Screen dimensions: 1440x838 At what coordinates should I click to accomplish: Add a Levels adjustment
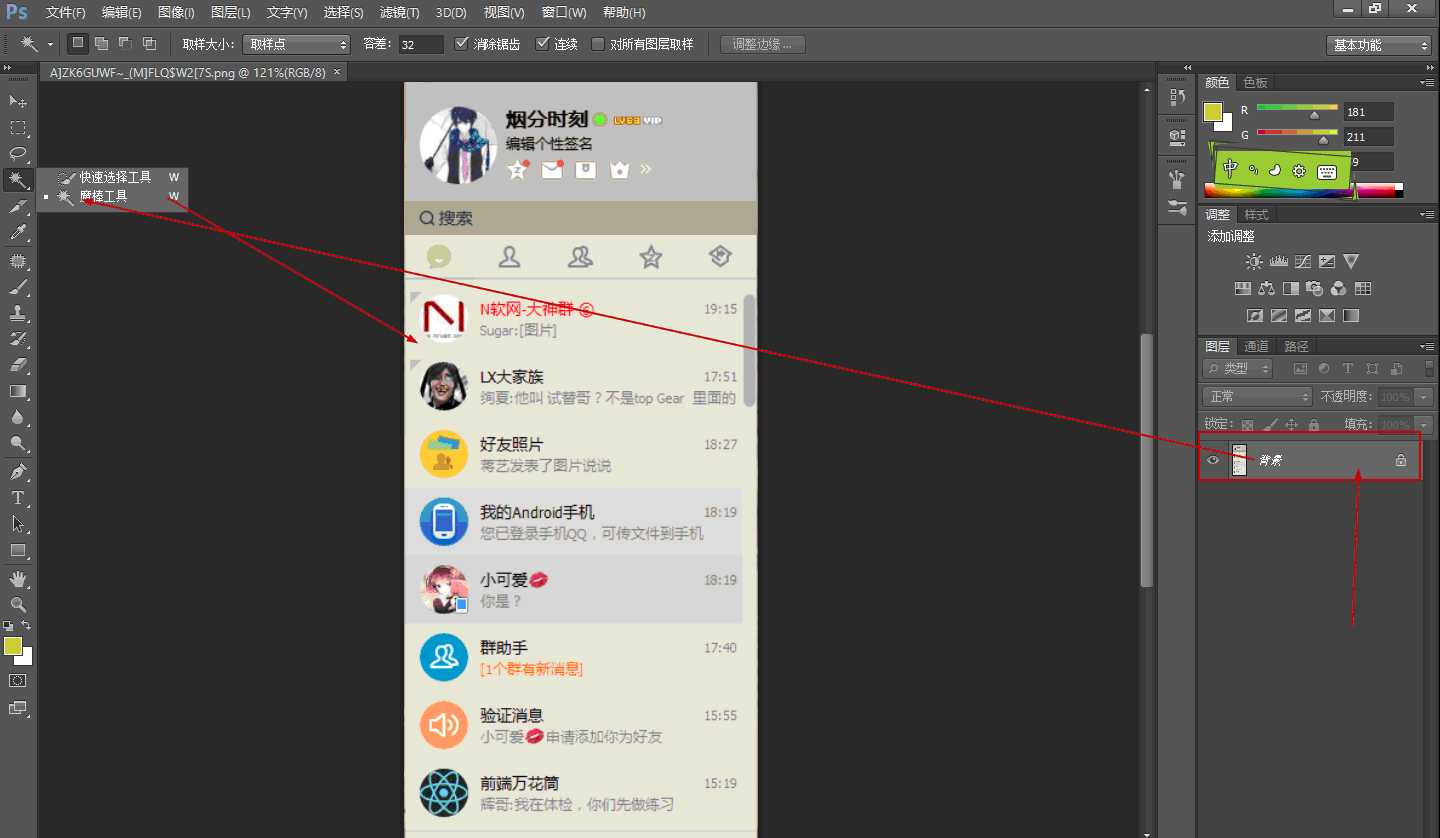coord(1278,262)
